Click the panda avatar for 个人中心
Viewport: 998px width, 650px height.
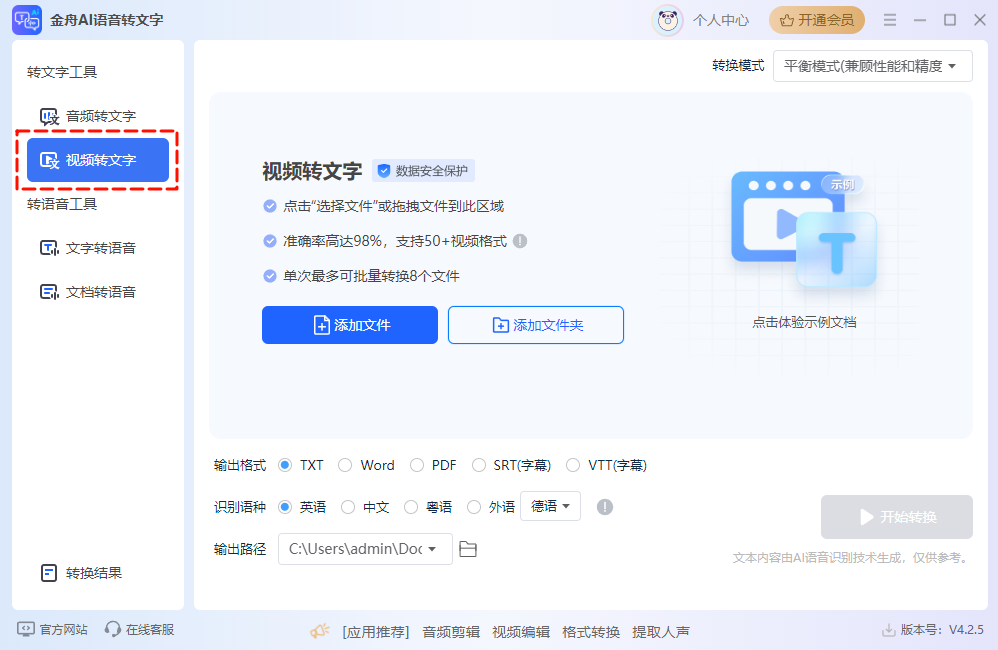667,19
